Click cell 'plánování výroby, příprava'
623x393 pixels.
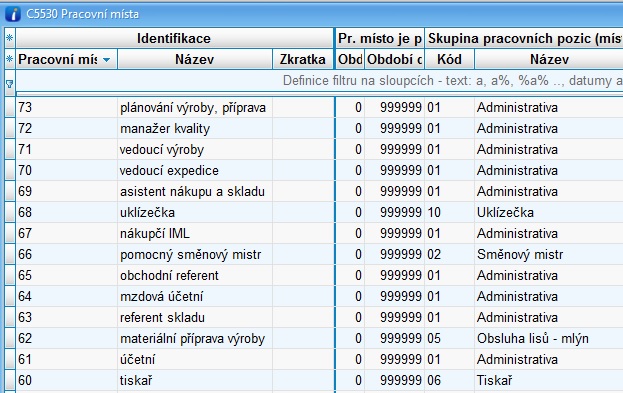[x=195, y=107]
